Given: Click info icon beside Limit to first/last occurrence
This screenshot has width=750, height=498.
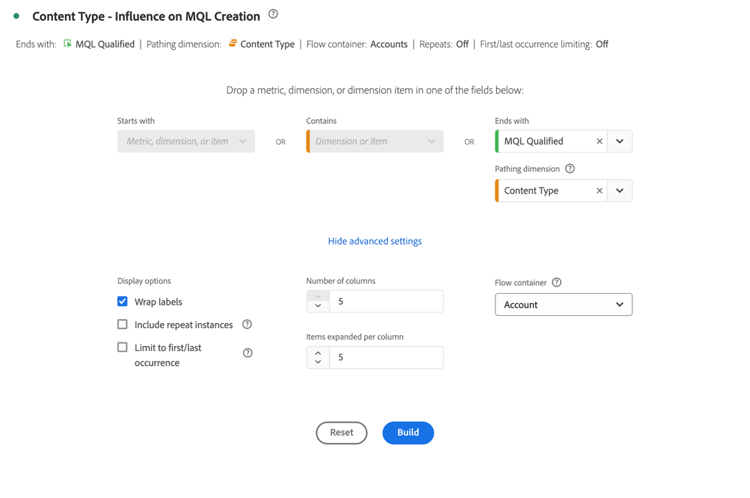Looking at the screenshot, I should tap(248, 353).
